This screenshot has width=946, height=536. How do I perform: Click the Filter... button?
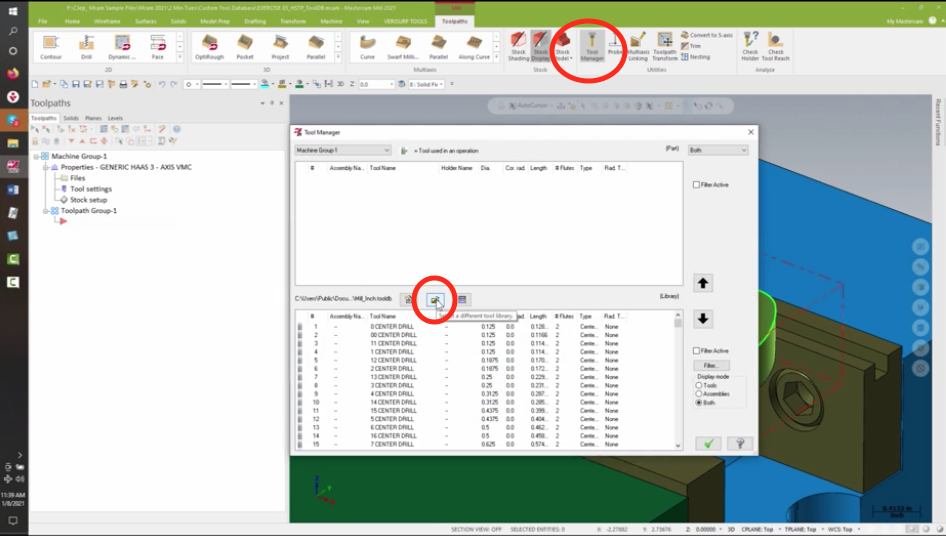[x=711, y=366]
